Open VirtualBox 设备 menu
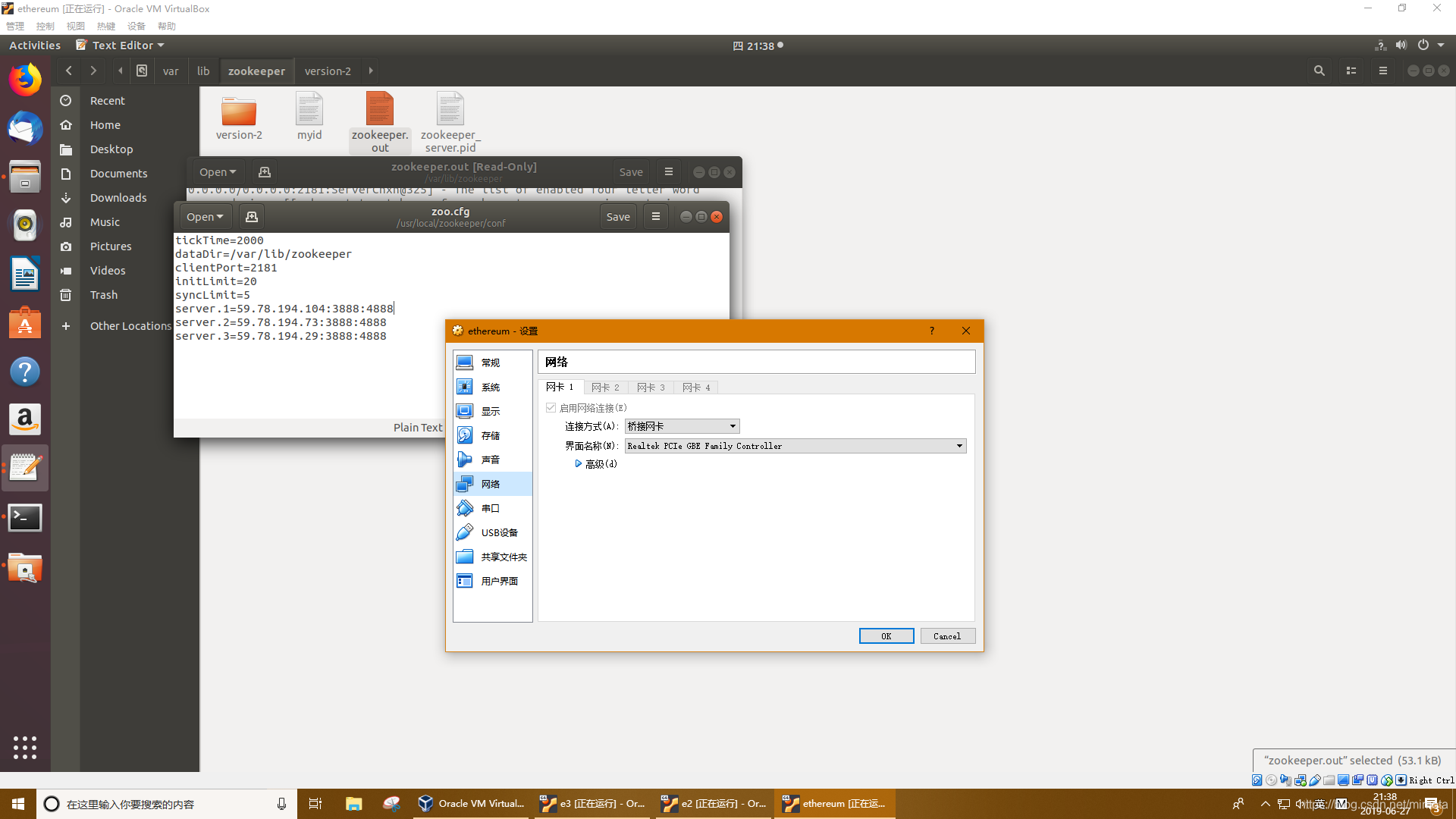The width and height of the screenshot is (1456, 819). pos(136,26)
